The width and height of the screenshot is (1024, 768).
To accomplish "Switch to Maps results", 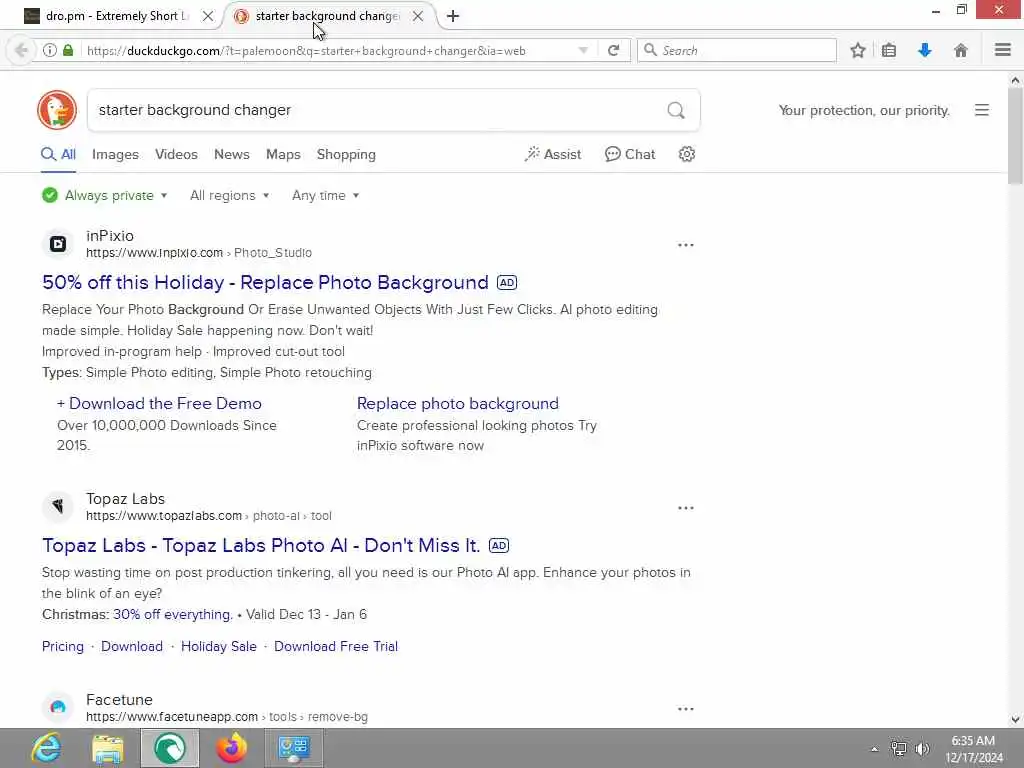I will coord(283,154).
